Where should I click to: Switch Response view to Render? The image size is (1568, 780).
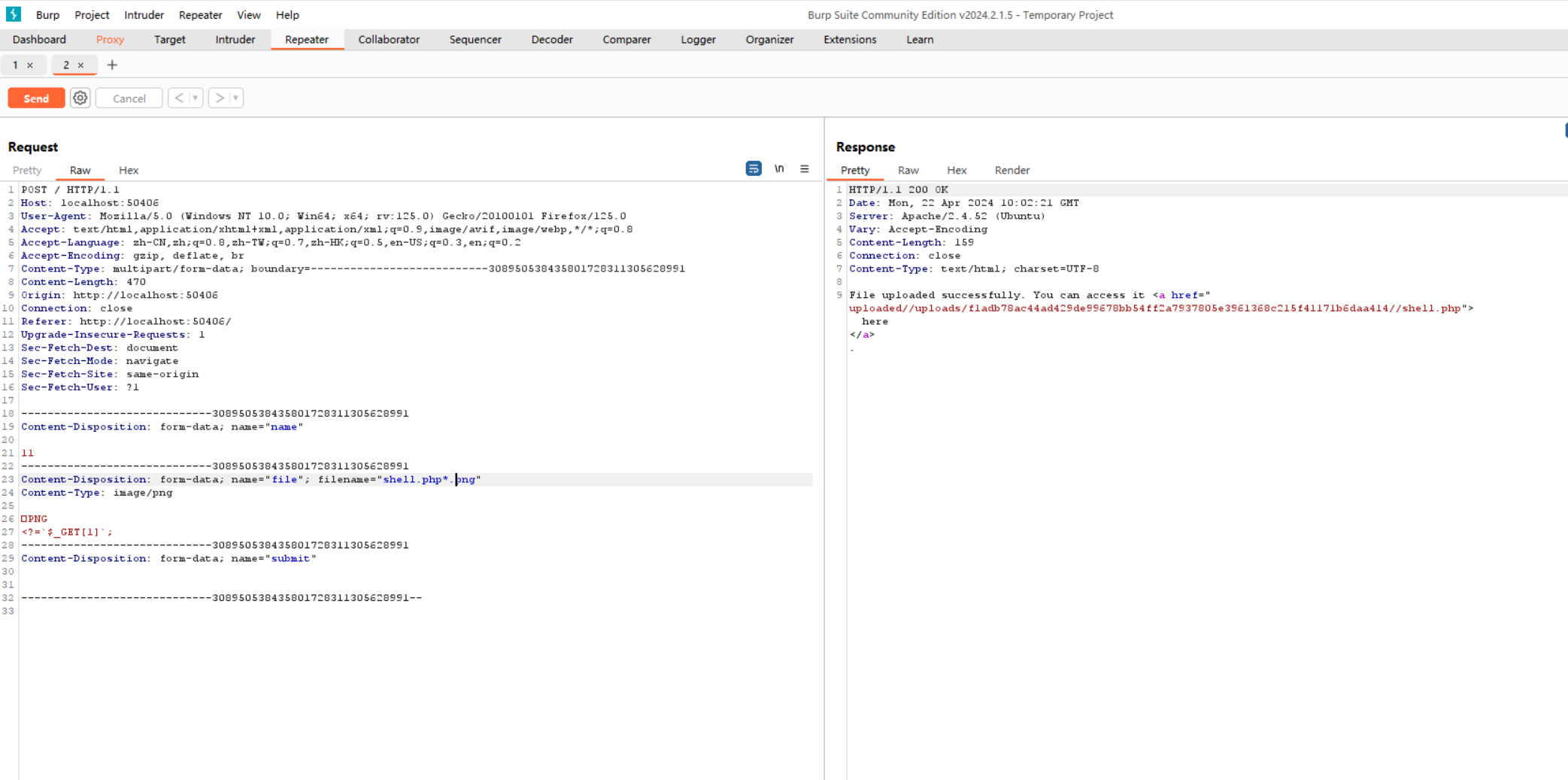[x=1012, y=171]
